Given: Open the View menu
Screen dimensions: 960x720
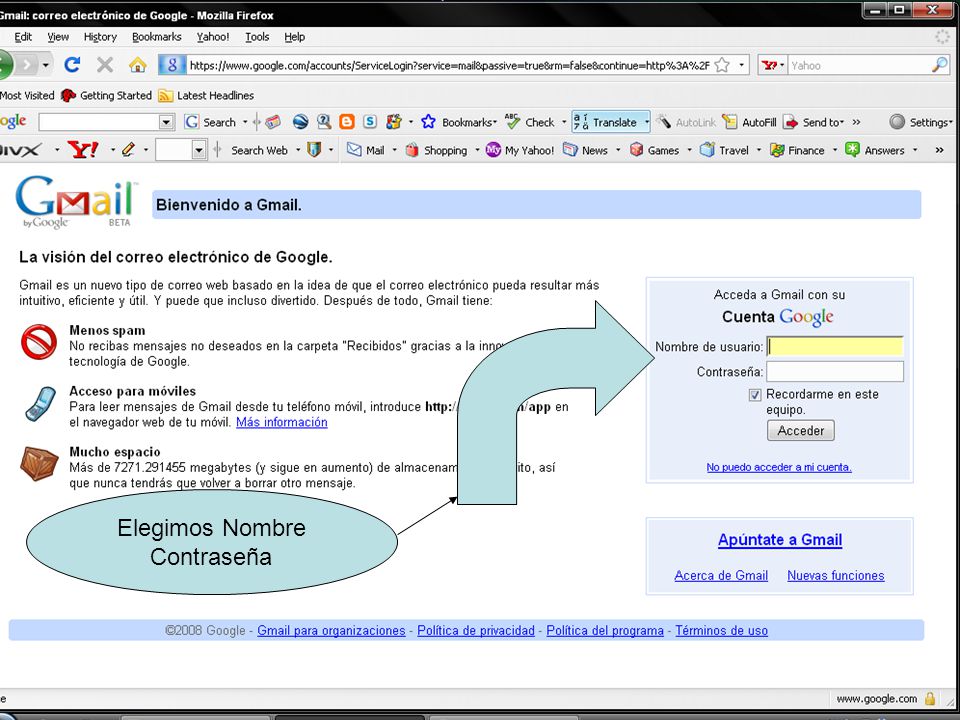Looking at the screenshot, I should pyautogui.click(x=58, y=37).
